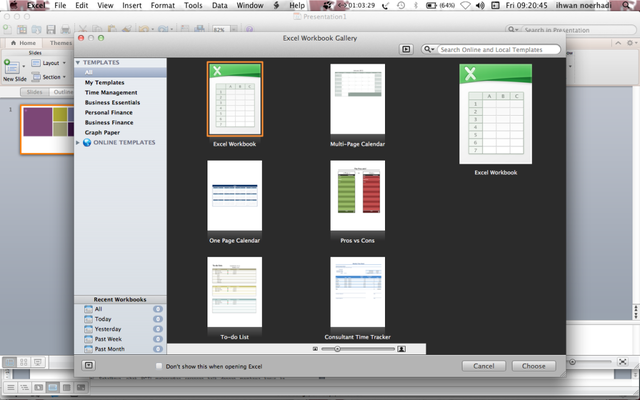Open My Templates category

(x=104, y=82)
